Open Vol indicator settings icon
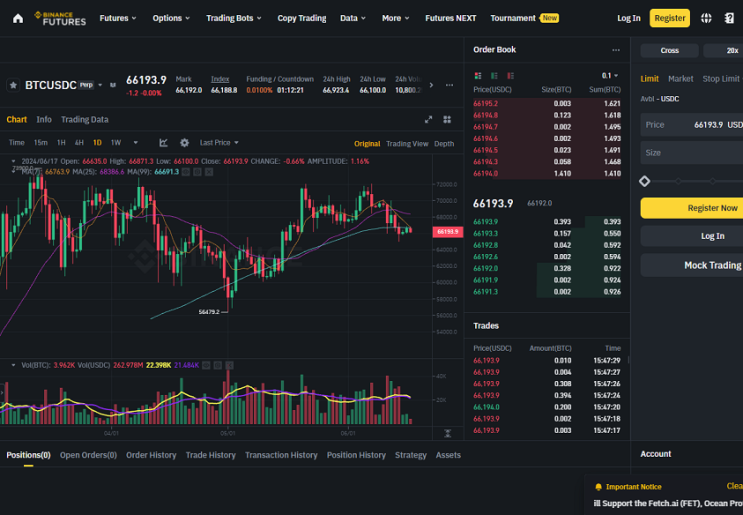Screen dimensions: 743x515 (x=217, y=365)
